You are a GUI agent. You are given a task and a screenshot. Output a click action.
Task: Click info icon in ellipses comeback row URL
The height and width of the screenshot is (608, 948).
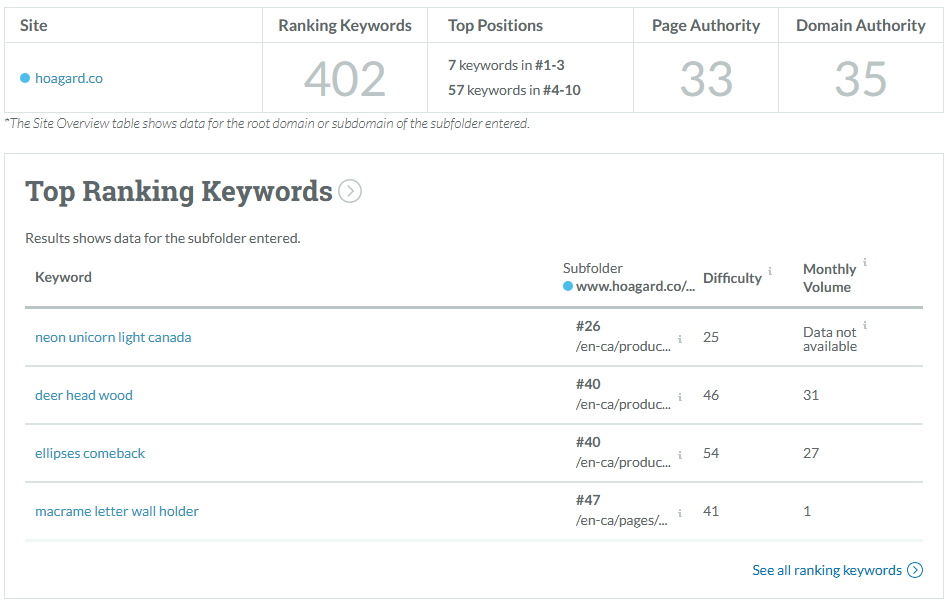[680, 455]
